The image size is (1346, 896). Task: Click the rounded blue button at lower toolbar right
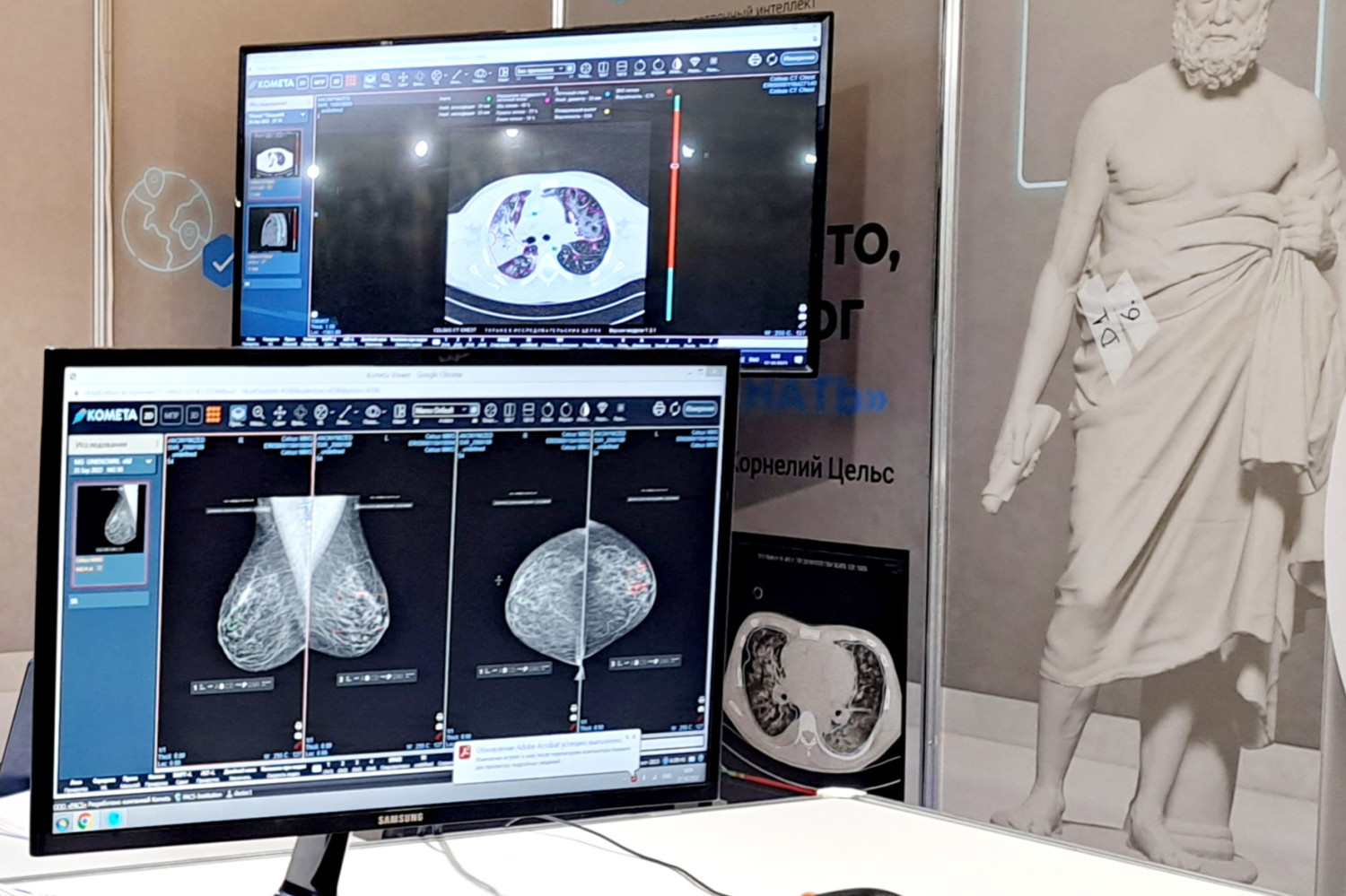(700, 408)
